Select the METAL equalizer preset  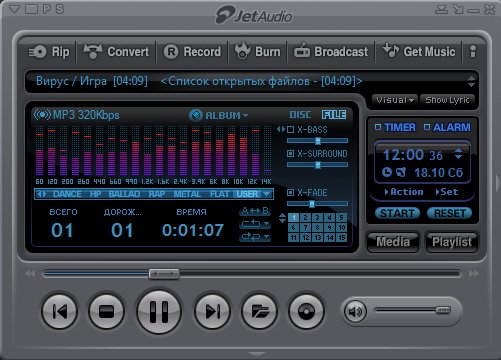coord(187,194)
